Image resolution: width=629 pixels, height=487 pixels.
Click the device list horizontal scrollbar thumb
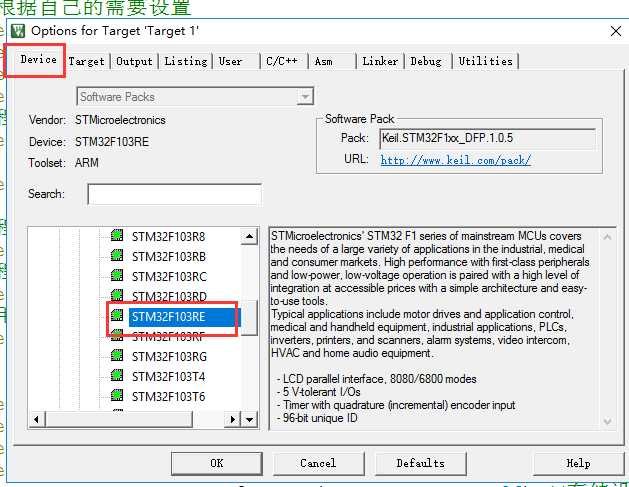(x=119, y=420)
